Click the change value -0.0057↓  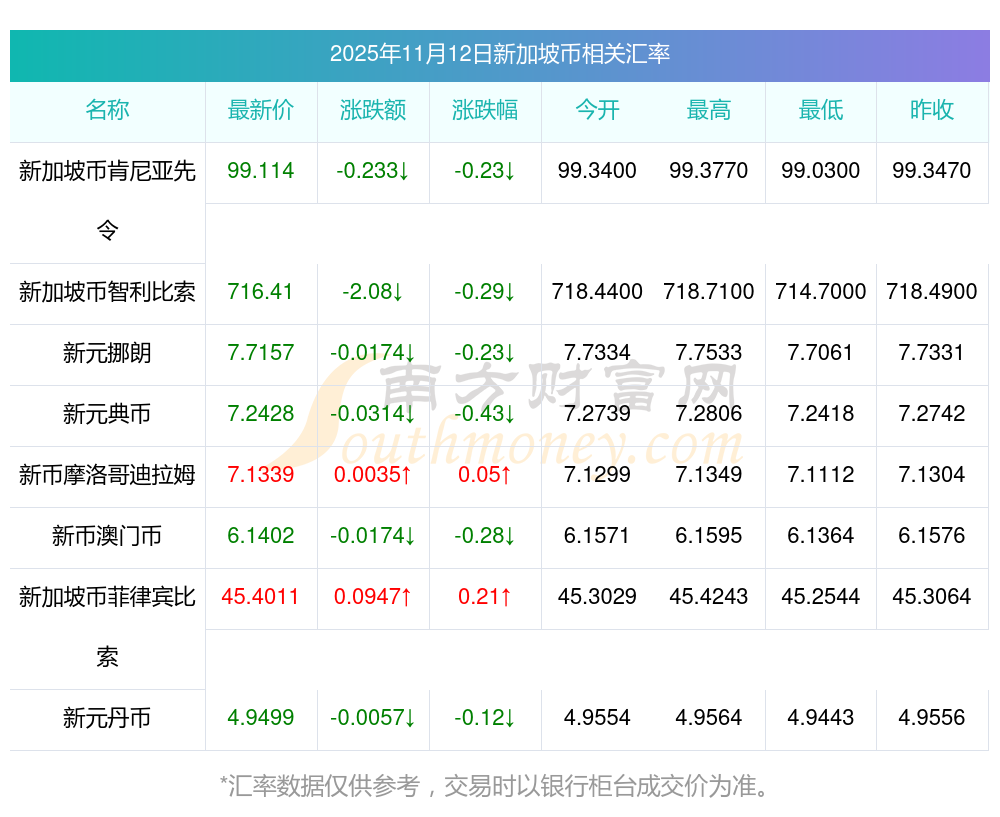[373, 718]
